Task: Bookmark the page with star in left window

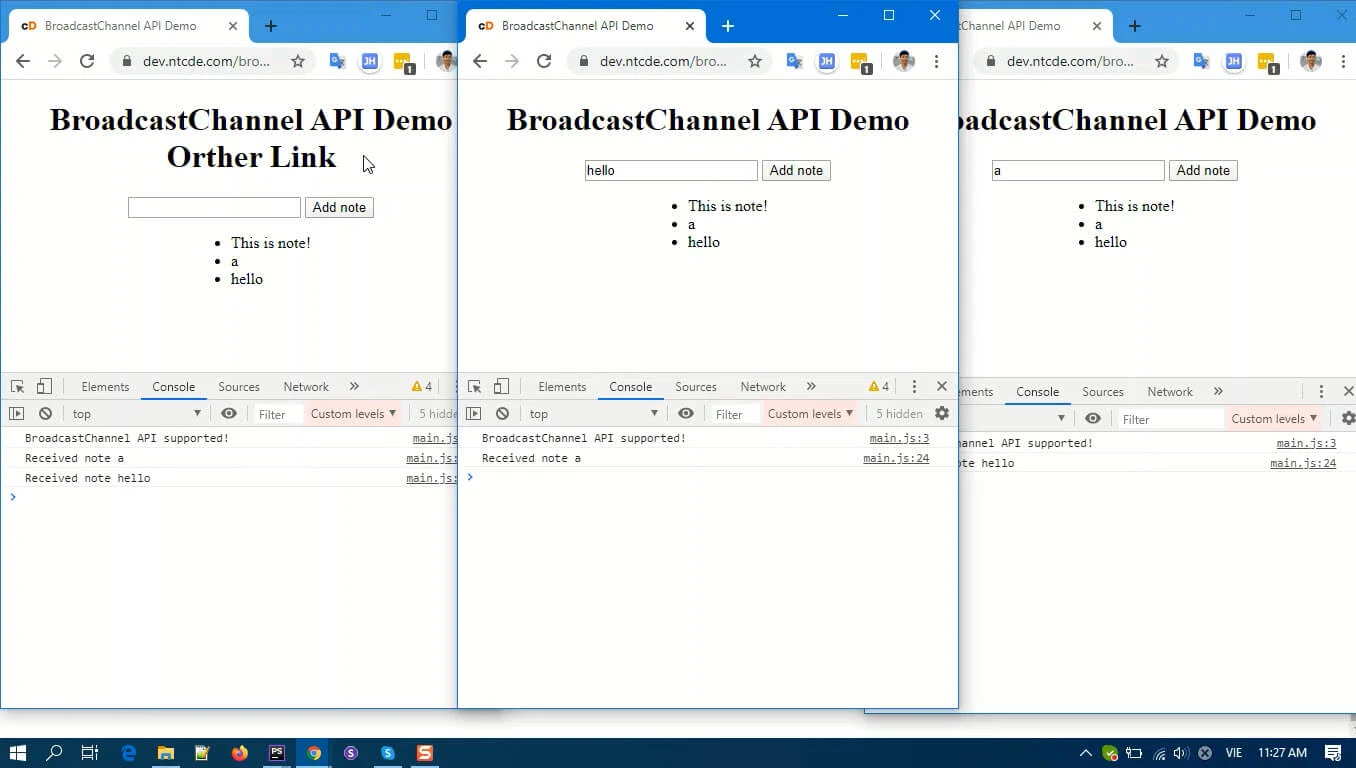Action: [x=298, y=61]
